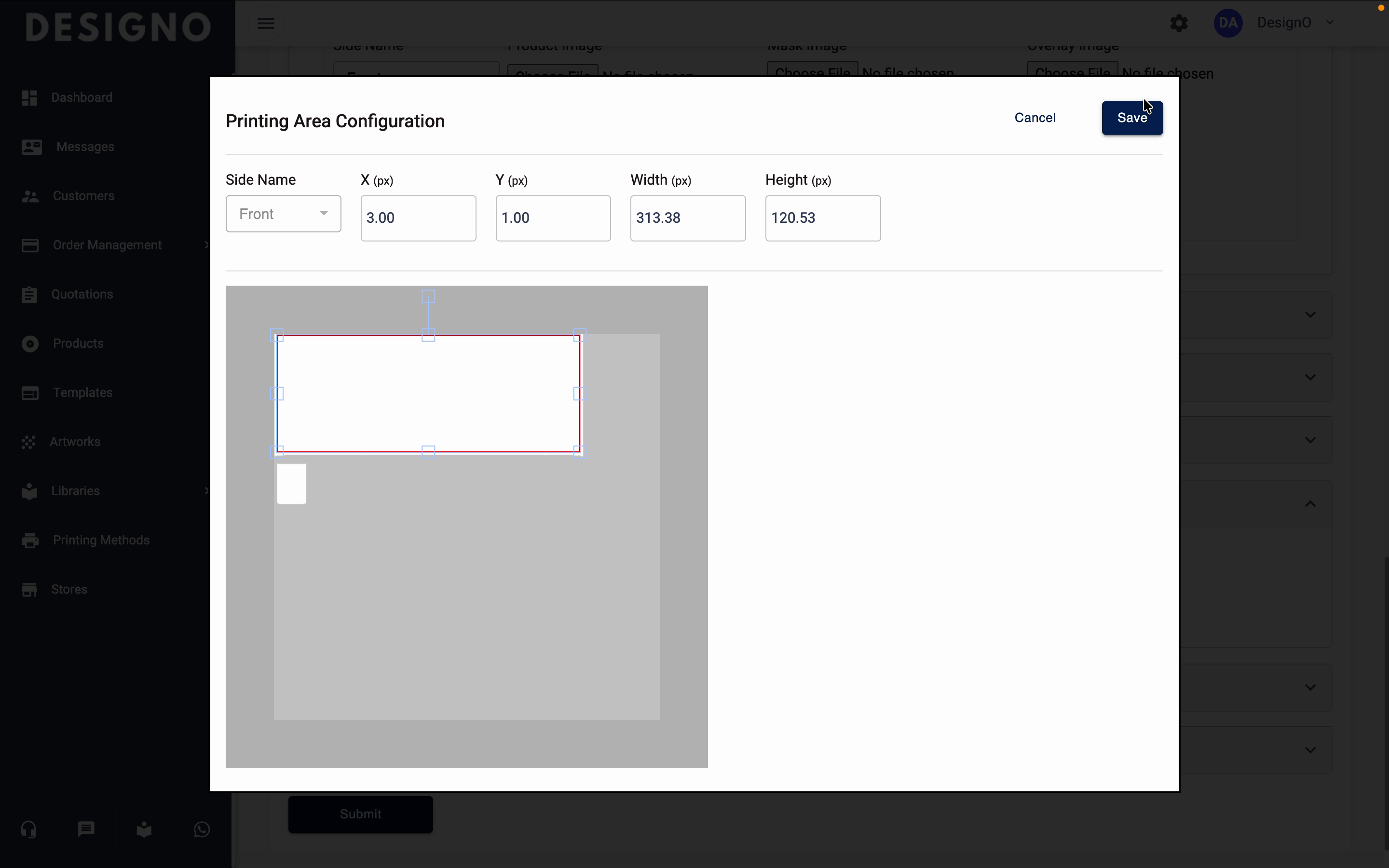Expand the Libraries submenu arrow
This screenshot has height=868, width=1389.
tap(206, 491)
